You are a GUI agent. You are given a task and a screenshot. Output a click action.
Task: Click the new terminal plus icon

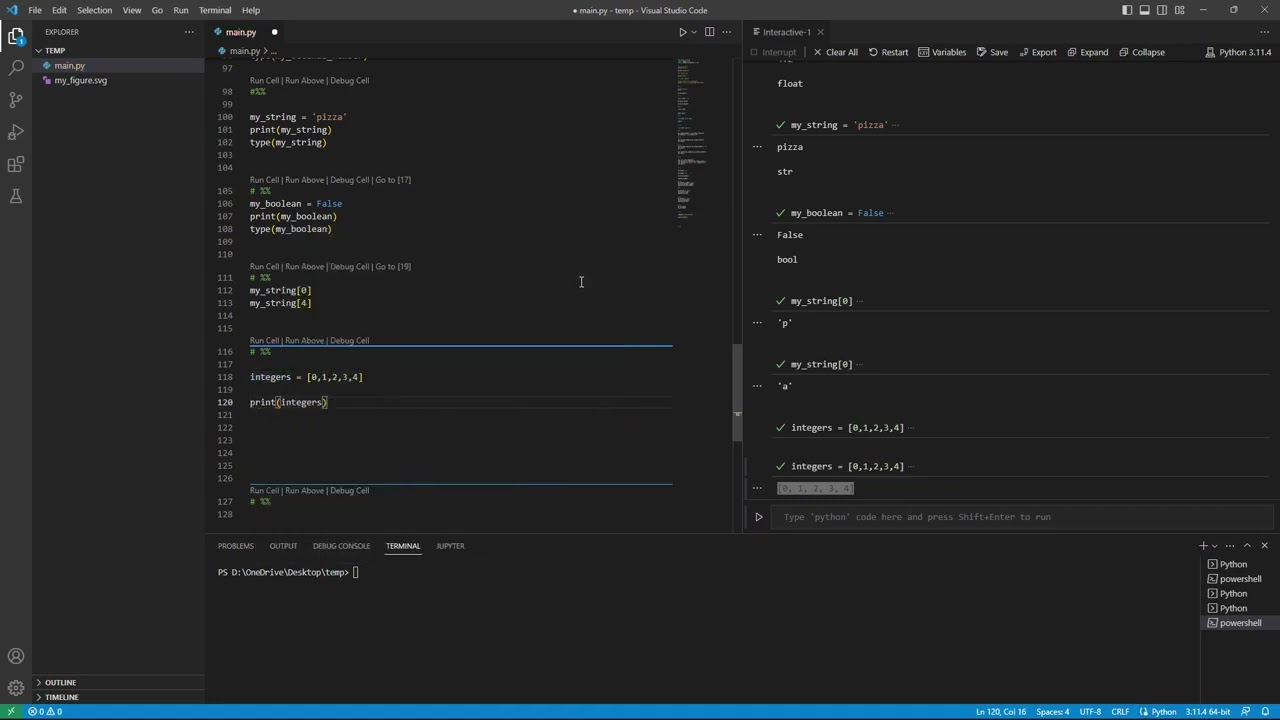pyautogui.click(x=1203, y=546)
